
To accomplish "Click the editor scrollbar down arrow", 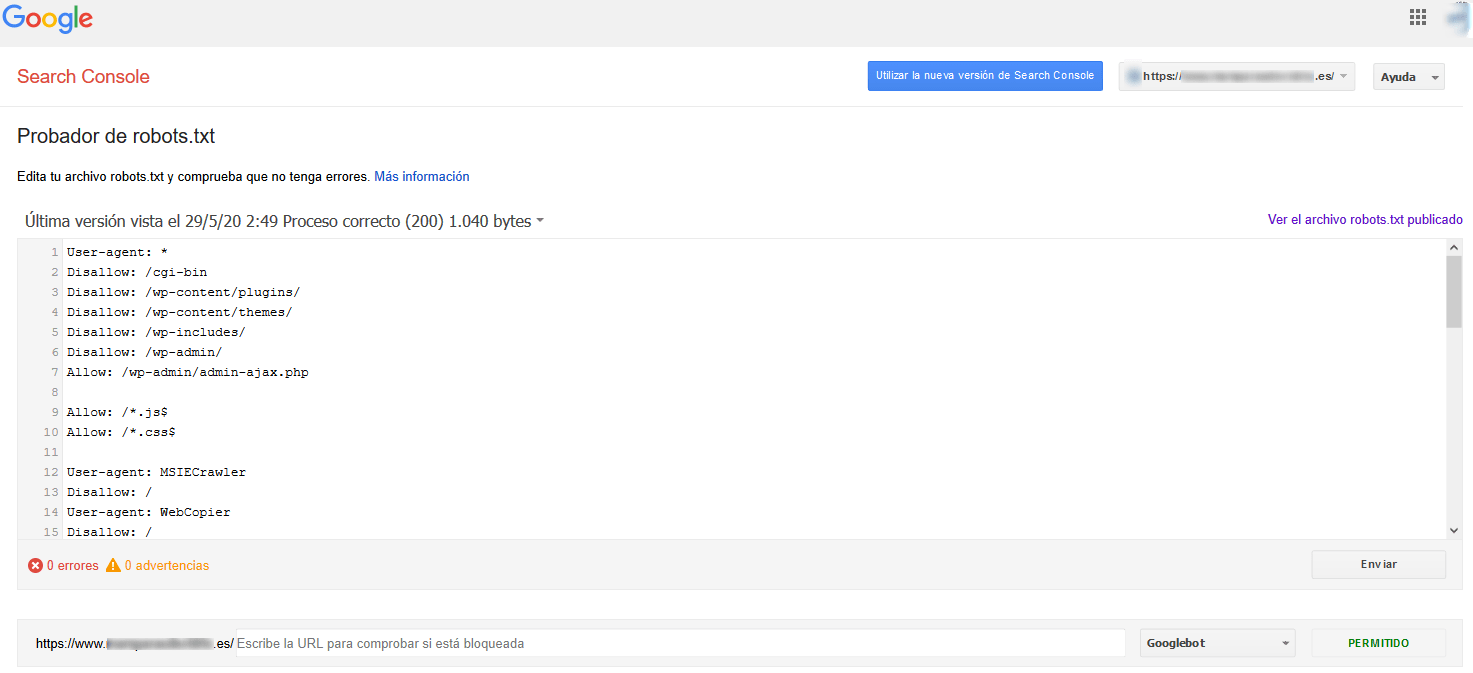I will (1454, 531).
